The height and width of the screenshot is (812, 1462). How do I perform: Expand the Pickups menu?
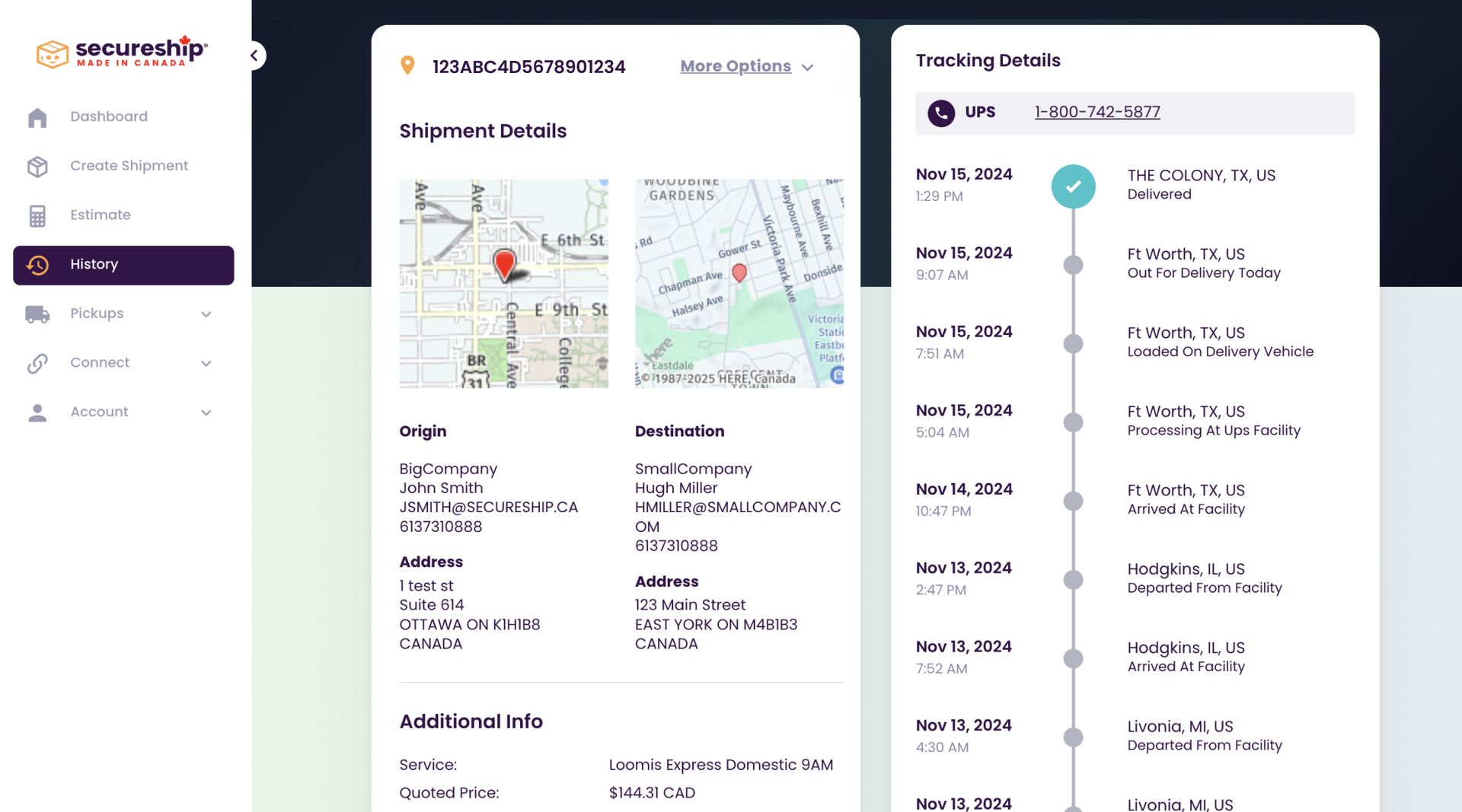(x=206, y=314)
